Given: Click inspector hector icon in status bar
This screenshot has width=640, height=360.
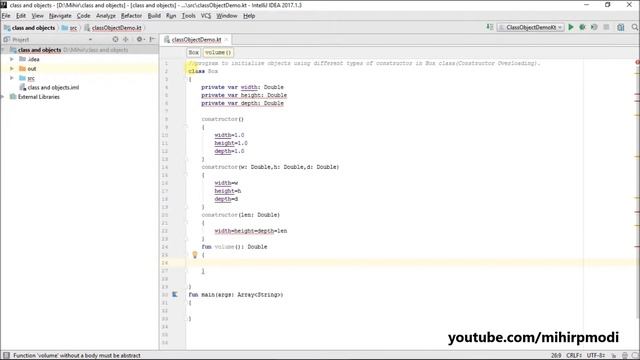Looking at the screenshot, I should pyautogui.click(x=624, y=356).
